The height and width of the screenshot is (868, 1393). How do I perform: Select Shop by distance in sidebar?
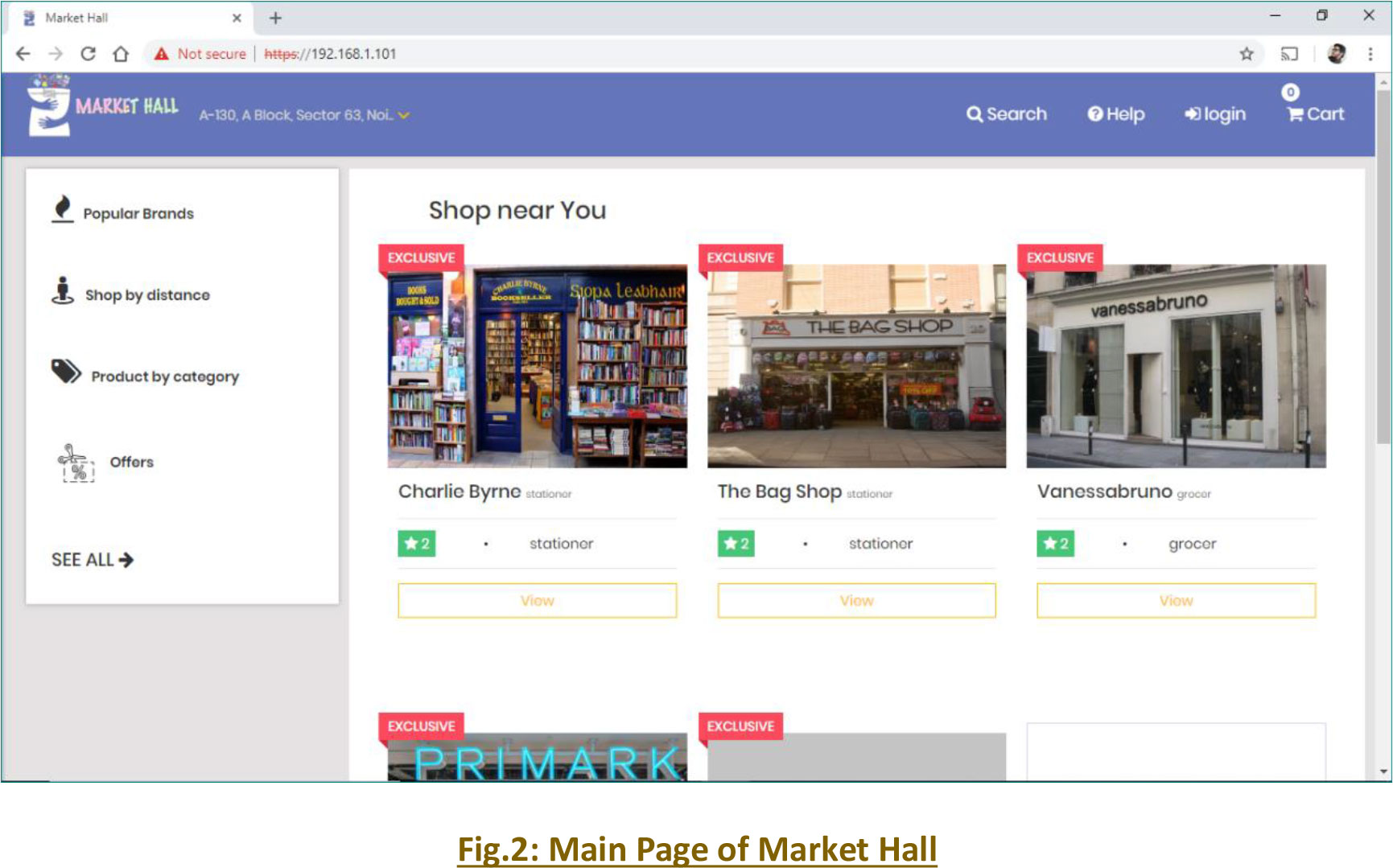(x=147, y=295)
